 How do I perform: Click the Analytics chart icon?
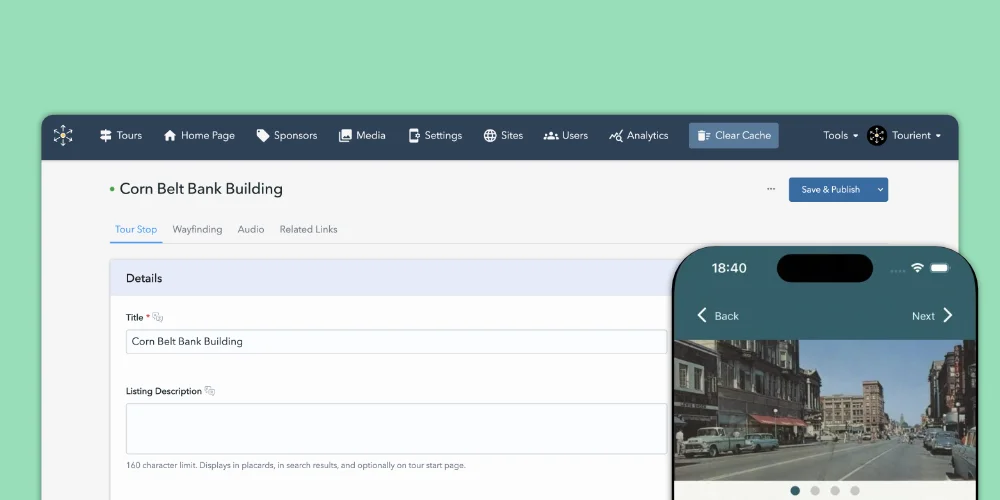point(615,135)
